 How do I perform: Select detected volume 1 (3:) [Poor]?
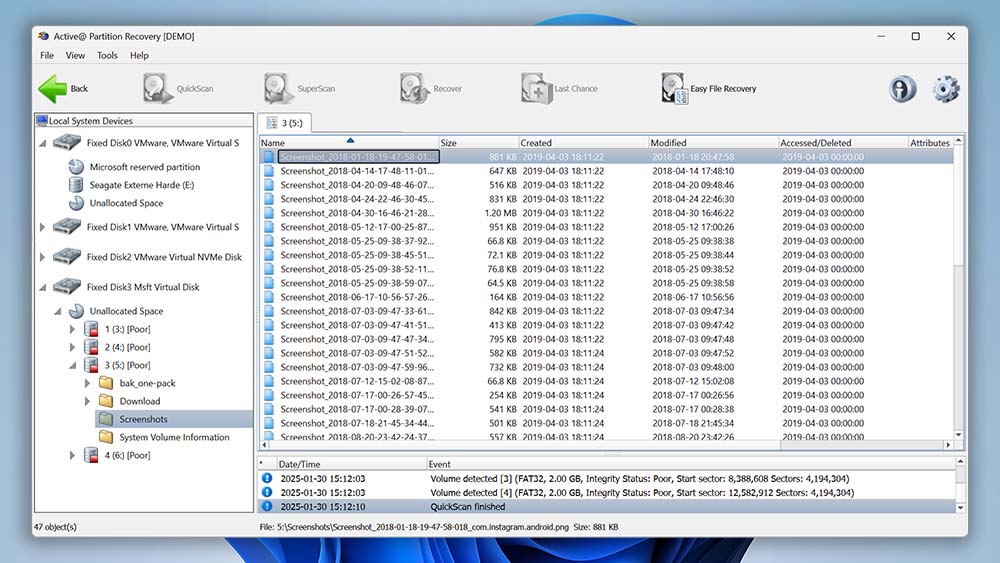point(128,329)
